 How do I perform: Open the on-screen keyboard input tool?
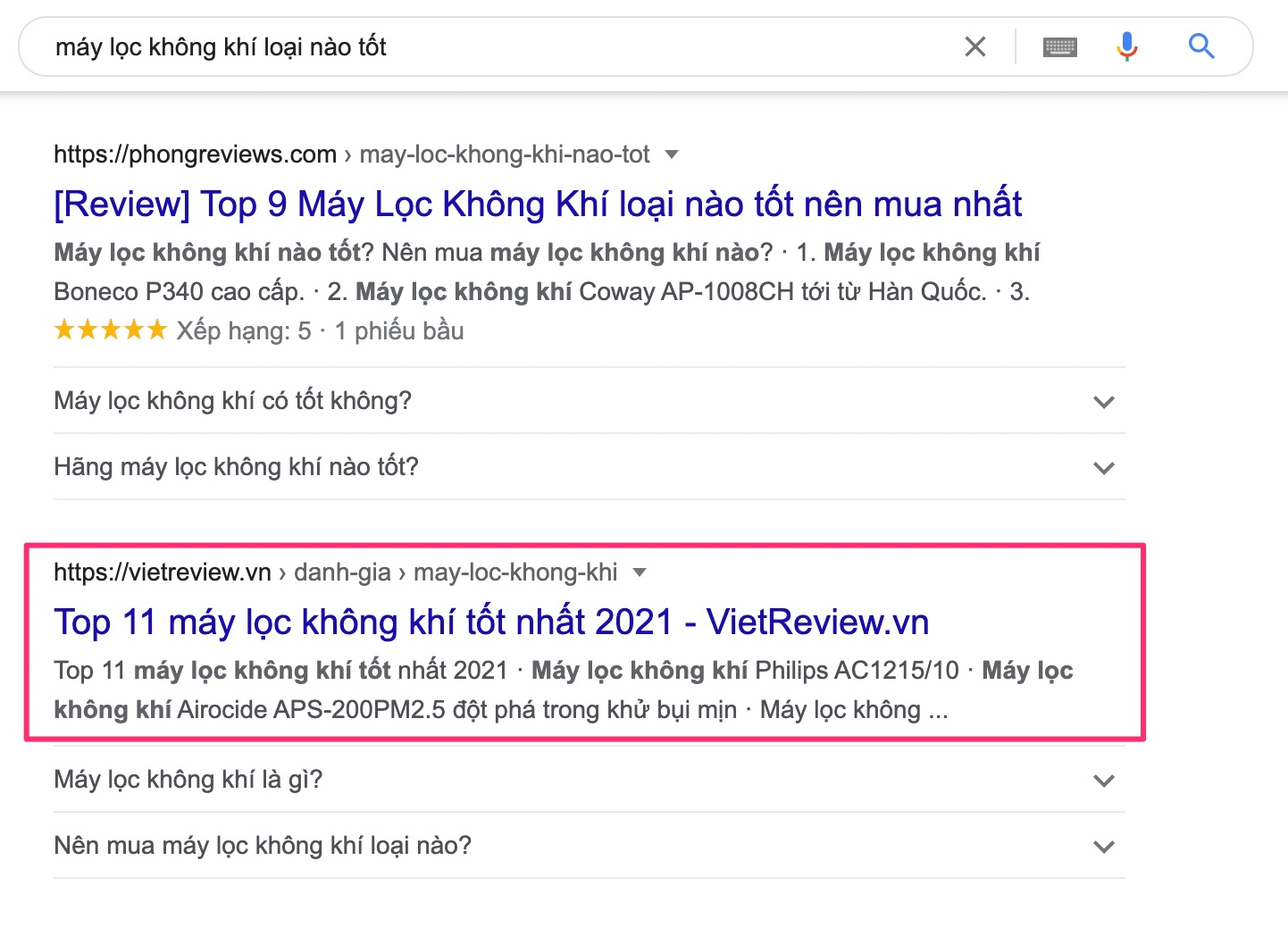pyautogui.click(x=1060, y=46)
